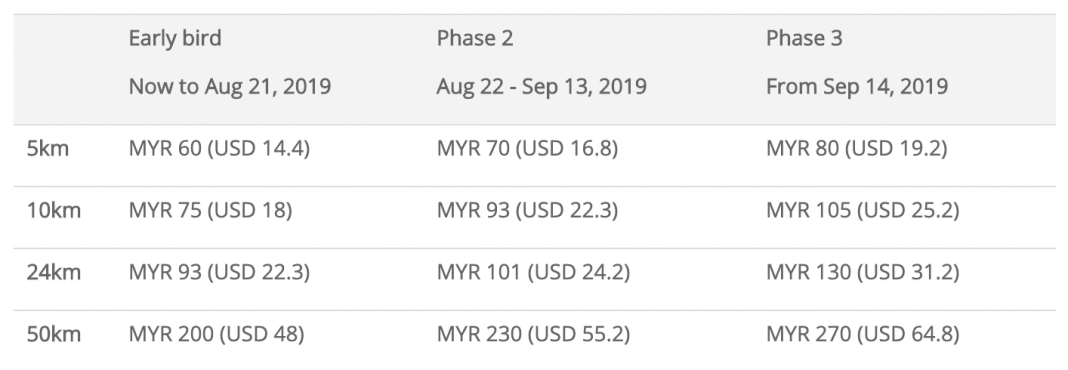This screenshot has width=1068, height=370.
Task: Click the 50km row label
Action: pyautogui.click(x=54, y=335)
